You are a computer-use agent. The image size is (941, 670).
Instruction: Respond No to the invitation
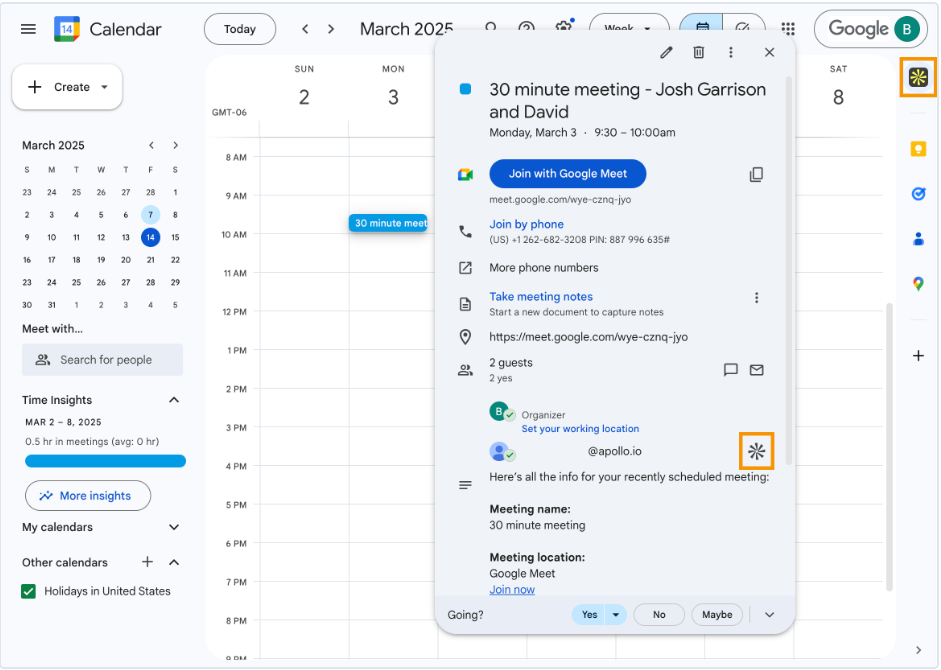tap(659, 614)
